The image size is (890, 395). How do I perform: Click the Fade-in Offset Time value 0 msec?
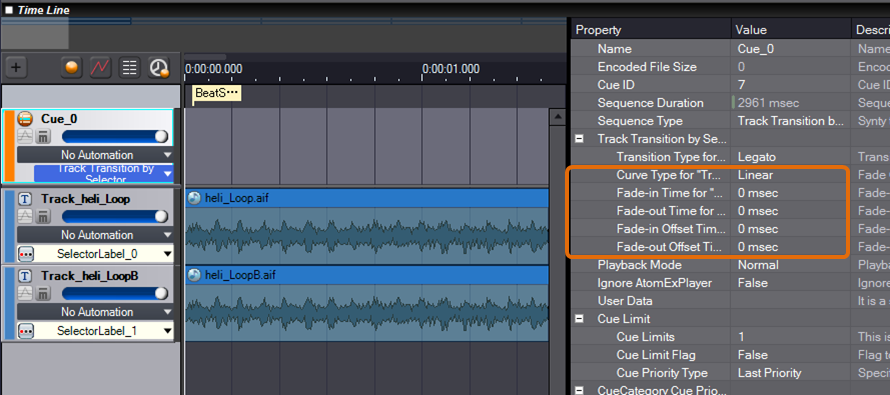pos(791,229)
